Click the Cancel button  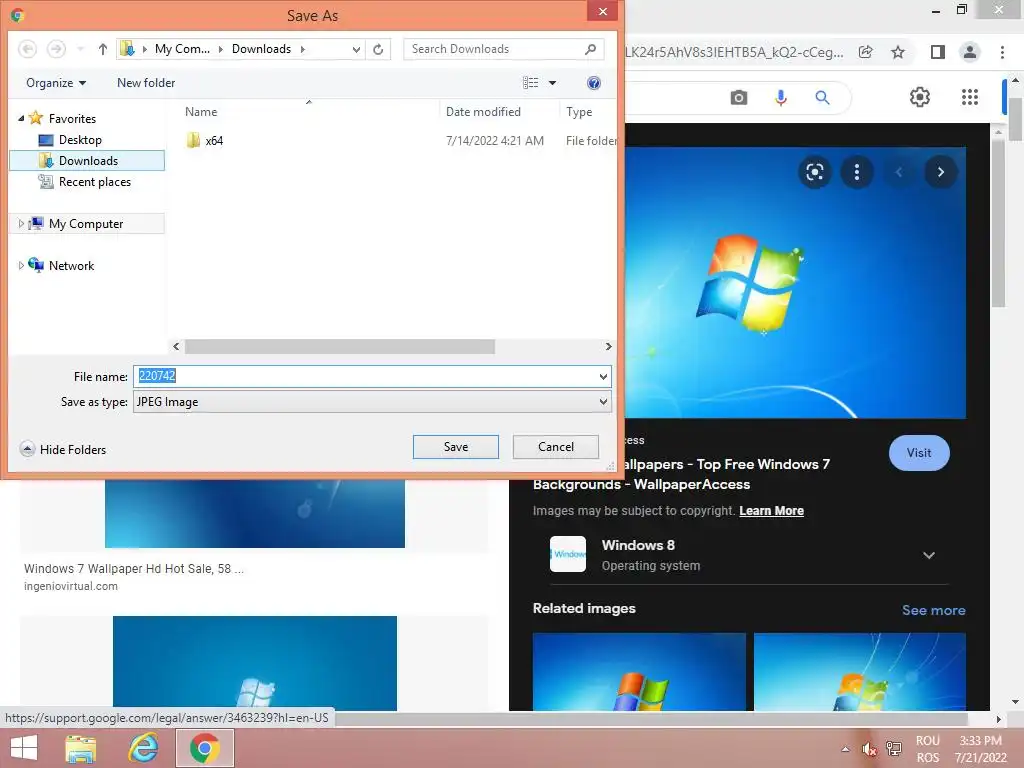(x=556, y=447)
